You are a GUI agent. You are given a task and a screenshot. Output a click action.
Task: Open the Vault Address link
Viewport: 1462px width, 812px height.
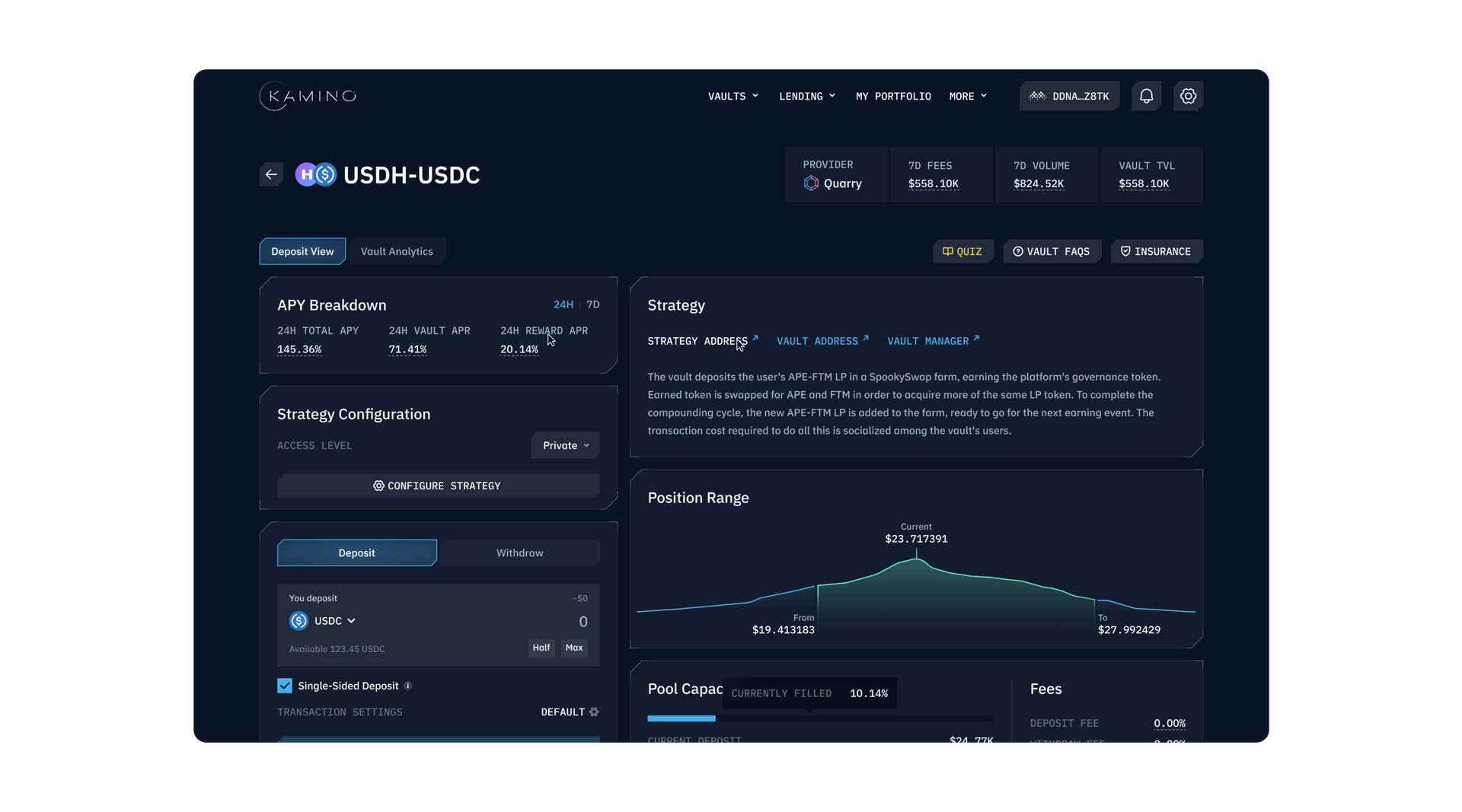(x=822, y=341)
